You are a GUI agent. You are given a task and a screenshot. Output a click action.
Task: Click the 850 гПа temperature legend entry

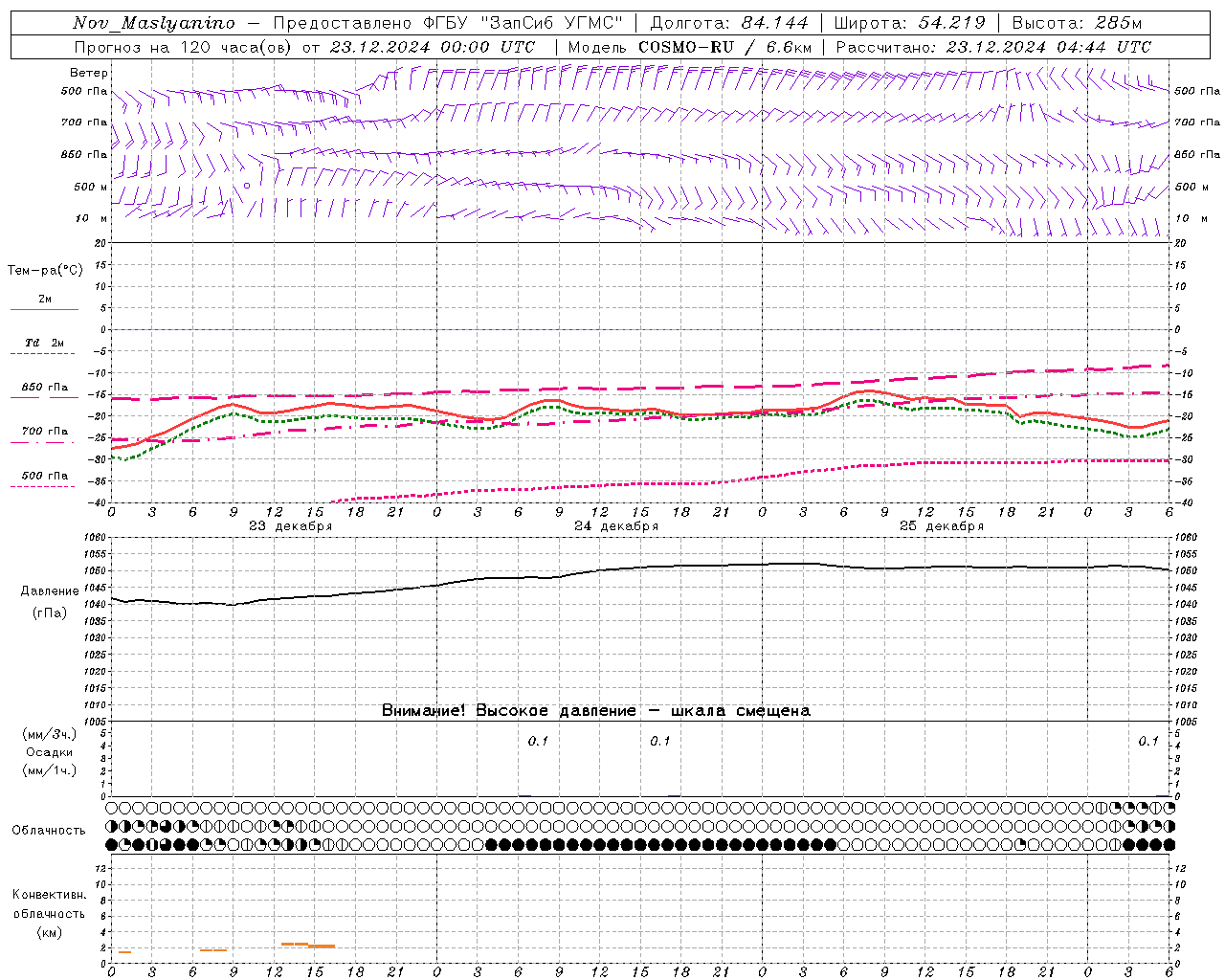[45, 388]
